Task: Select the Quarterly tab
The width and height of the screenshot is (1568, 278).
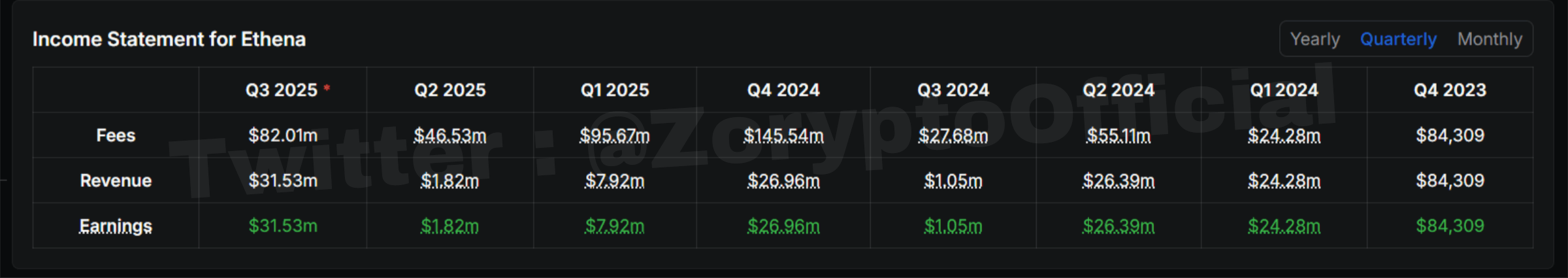Action: pos(1398,39)
